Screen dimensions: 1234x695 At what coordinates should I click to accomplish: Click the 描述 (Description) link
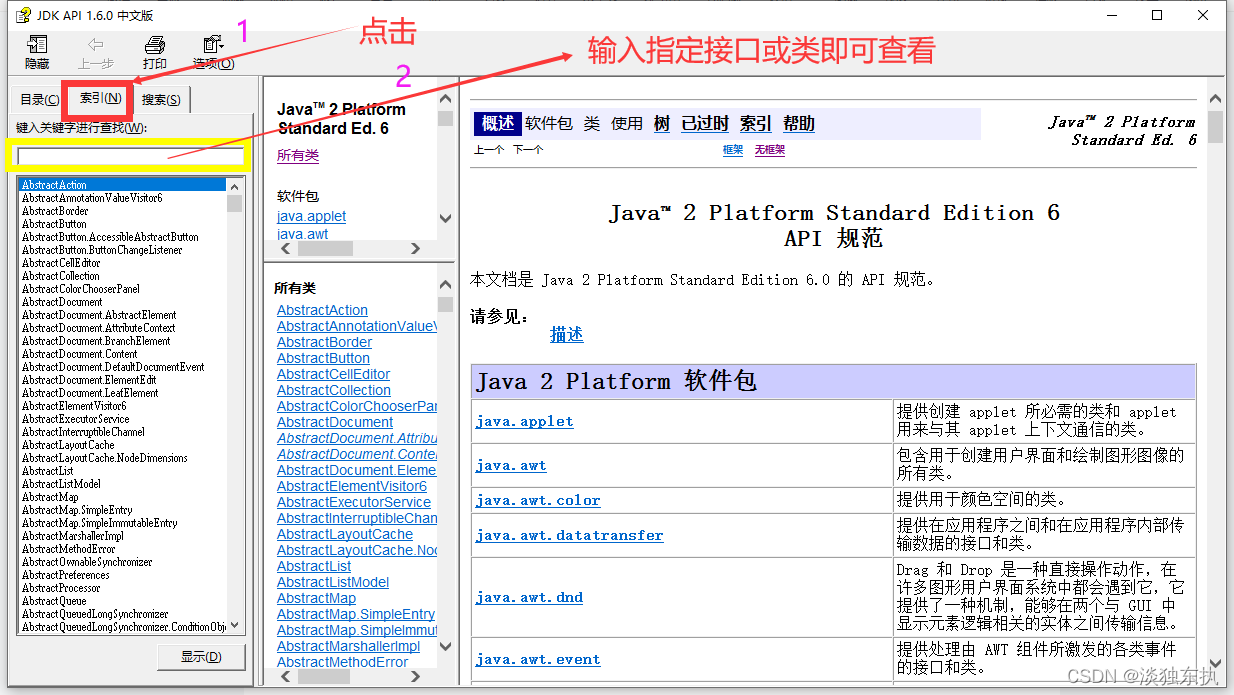[566, 334]
